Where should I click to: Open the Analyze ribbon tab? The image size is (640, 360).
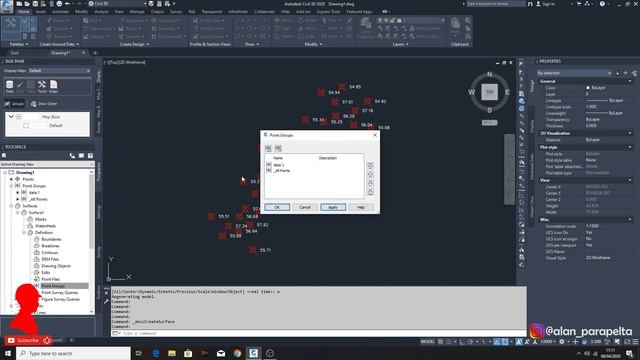click(101, 12)
